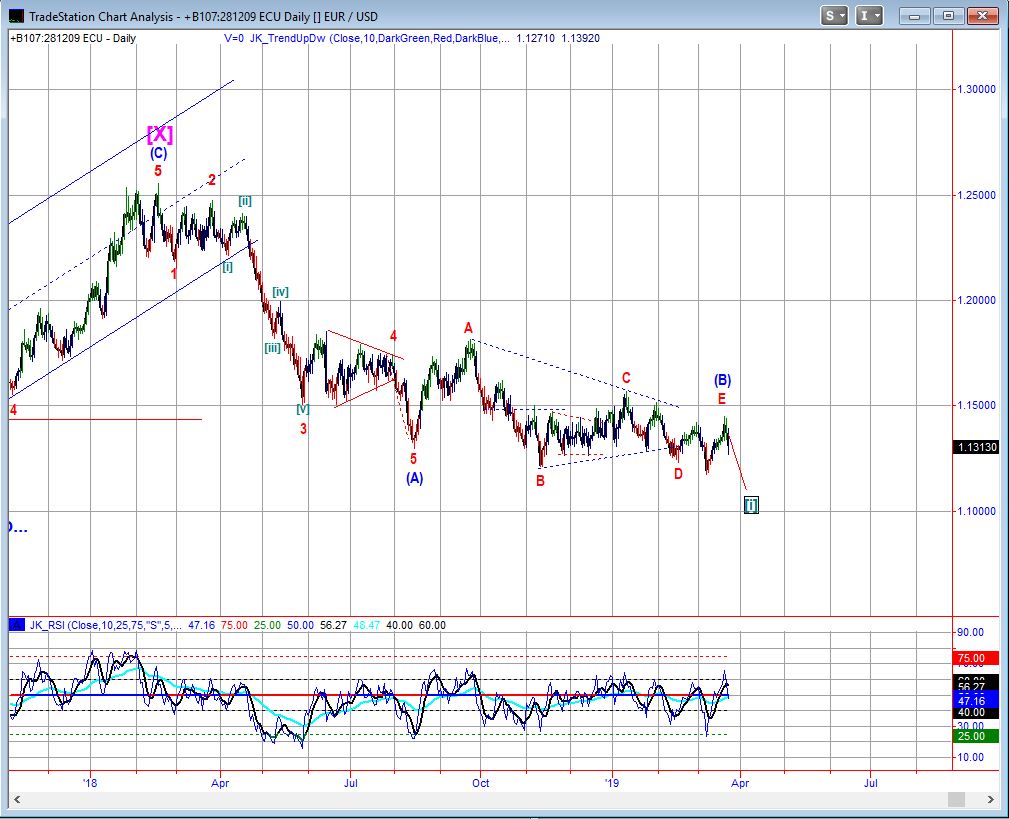
Task: Maximize the TradeStation chart window
Action: click(x=948, y=16)
